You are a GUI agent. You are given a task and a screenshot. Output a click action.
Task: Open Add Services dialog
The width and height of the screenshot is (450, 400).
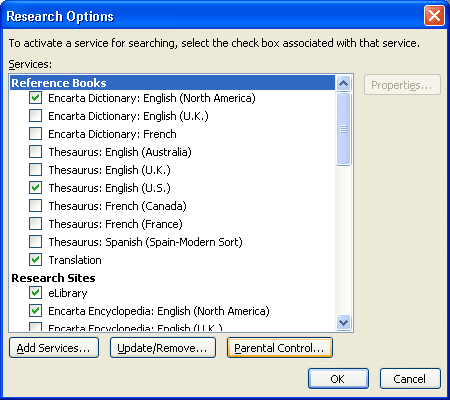click(x=54, y=348)
